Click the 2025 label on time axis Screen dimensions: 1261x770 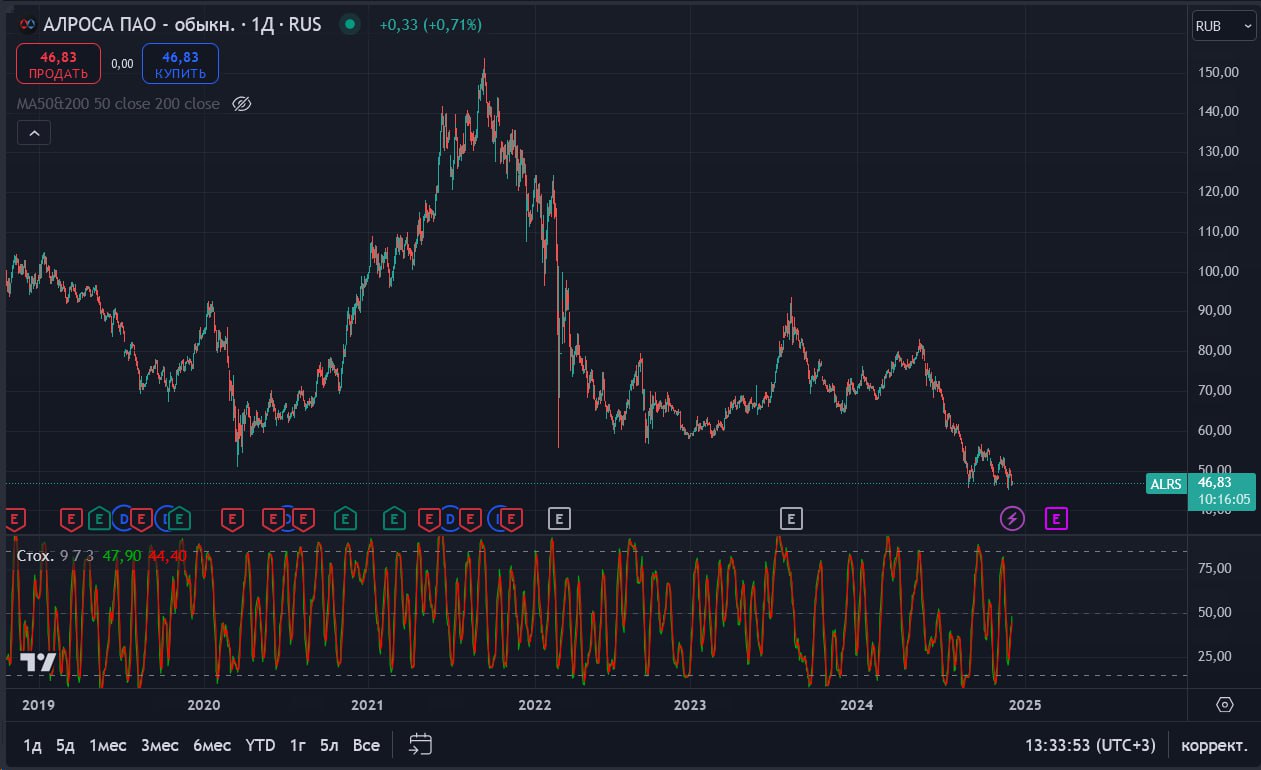click(x=1025, y=705)
